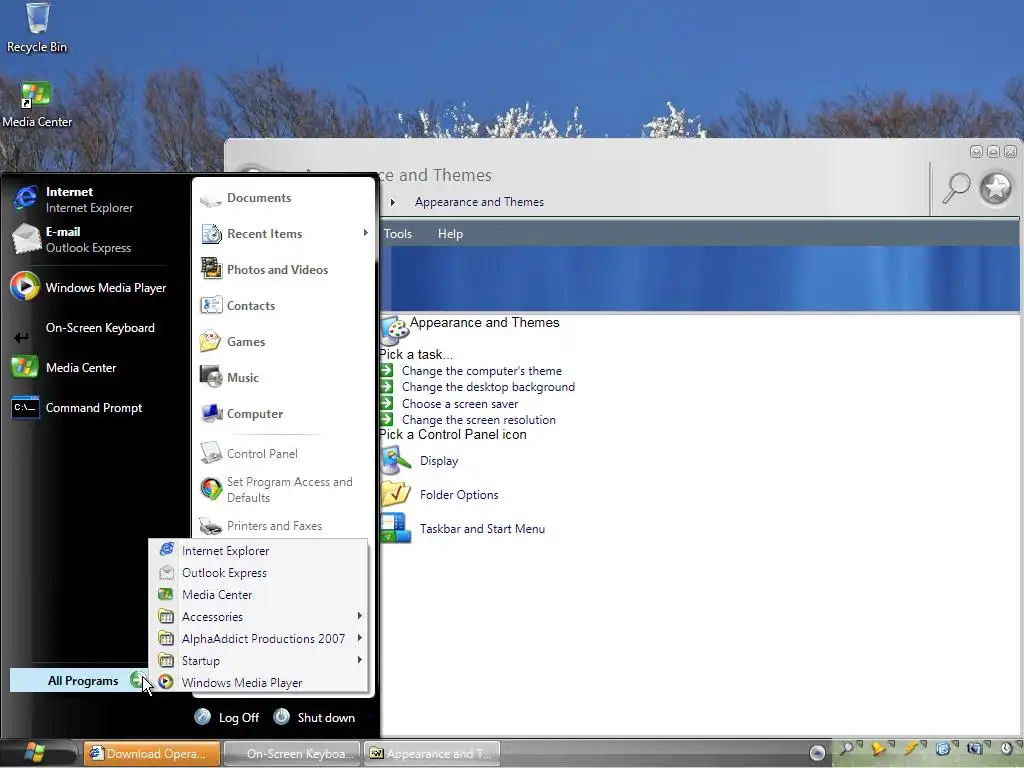
Task: Click the favorites star button in Appearance window
Action: [x=996, y=189]
